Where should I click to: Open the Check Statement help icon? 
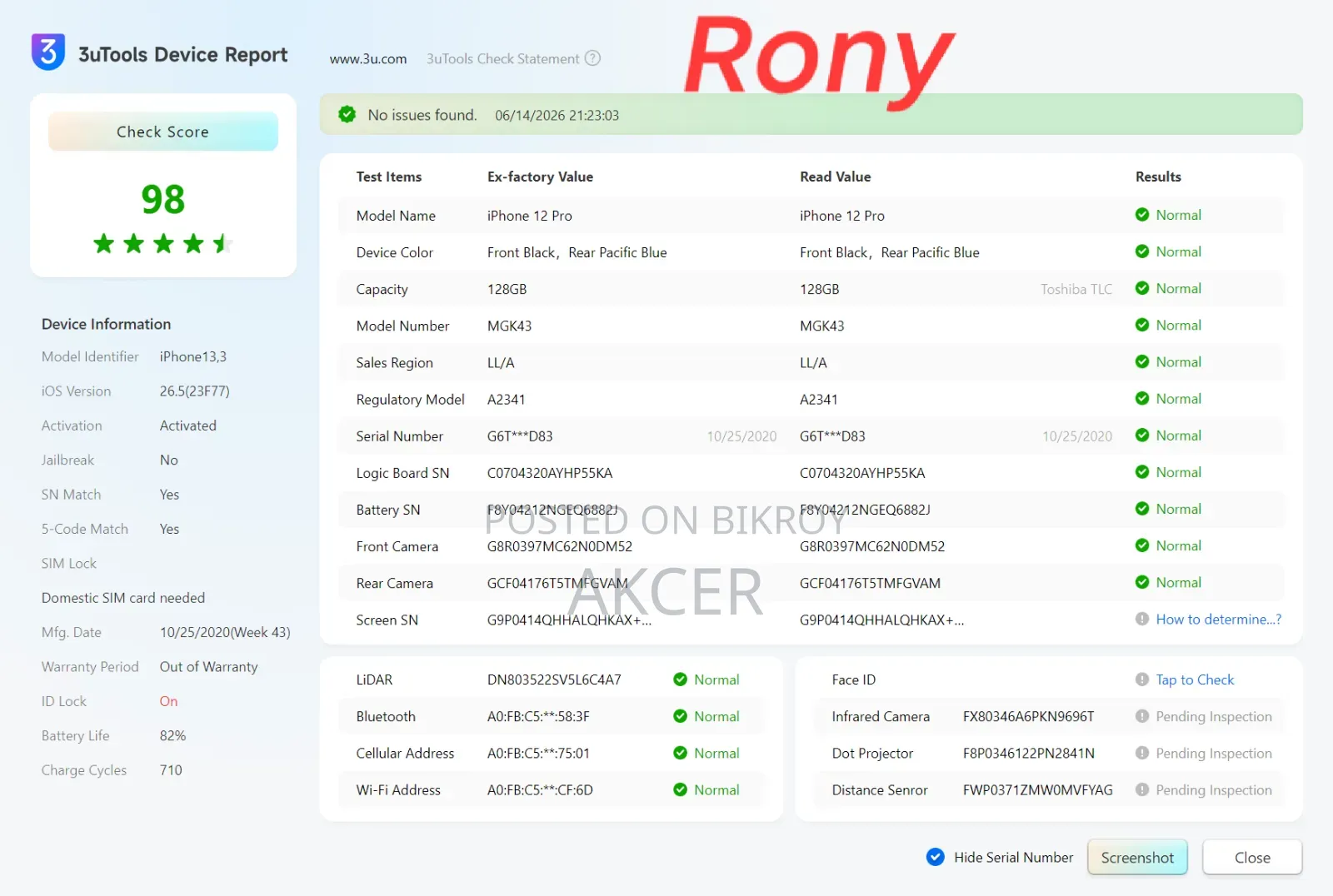tap(592, 58)
